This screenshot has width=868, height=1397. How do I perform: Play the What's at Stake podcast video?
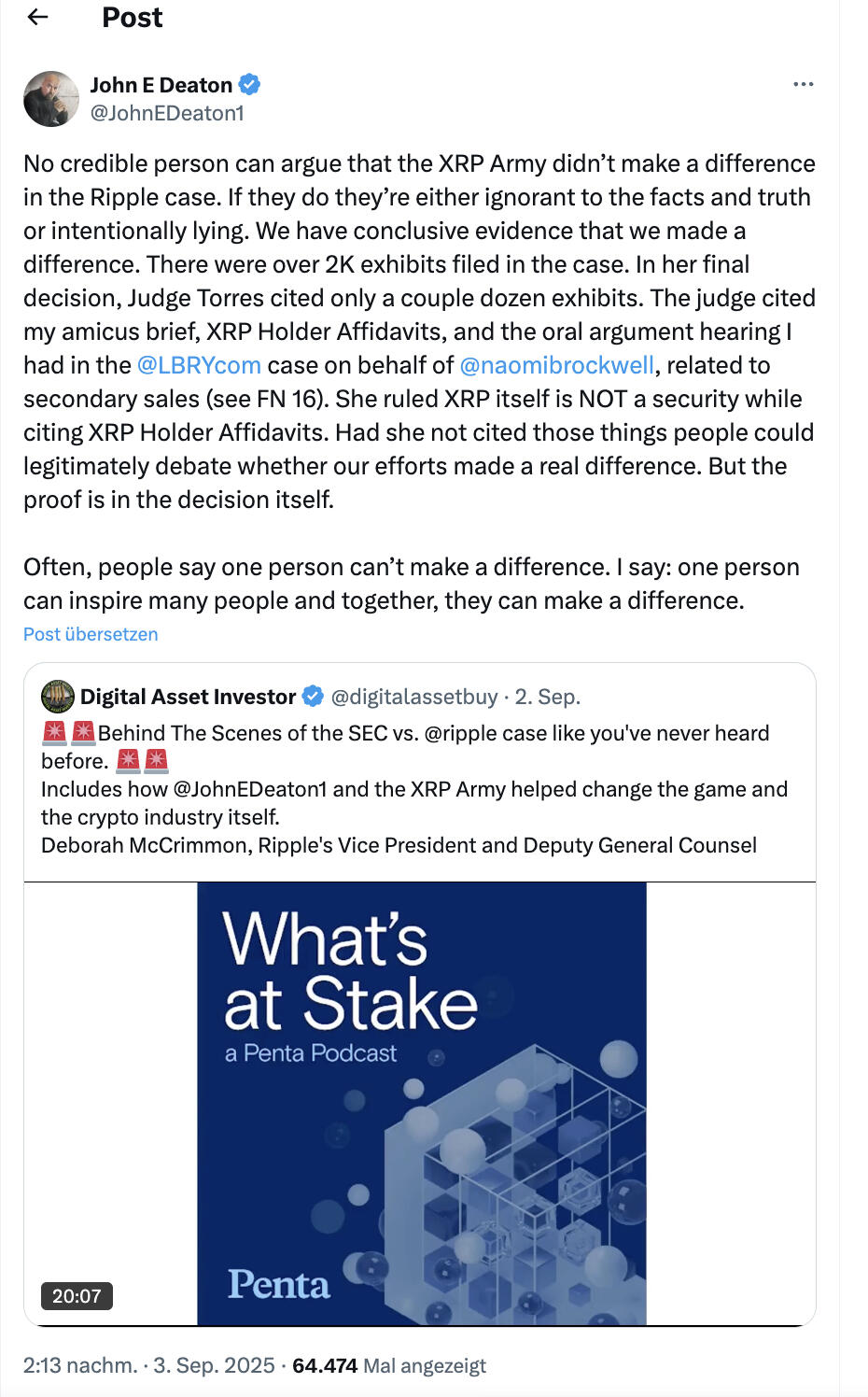pos(421,1103)
